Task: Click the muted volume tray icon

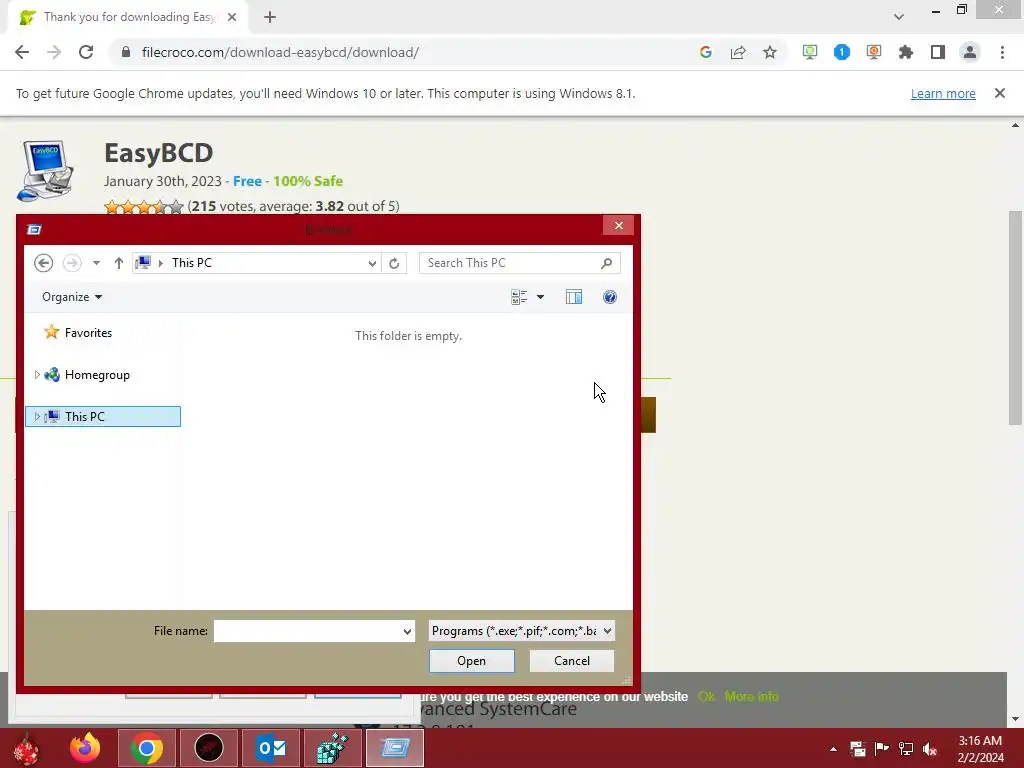Action: pyautogui.click(x=930, y=749)
